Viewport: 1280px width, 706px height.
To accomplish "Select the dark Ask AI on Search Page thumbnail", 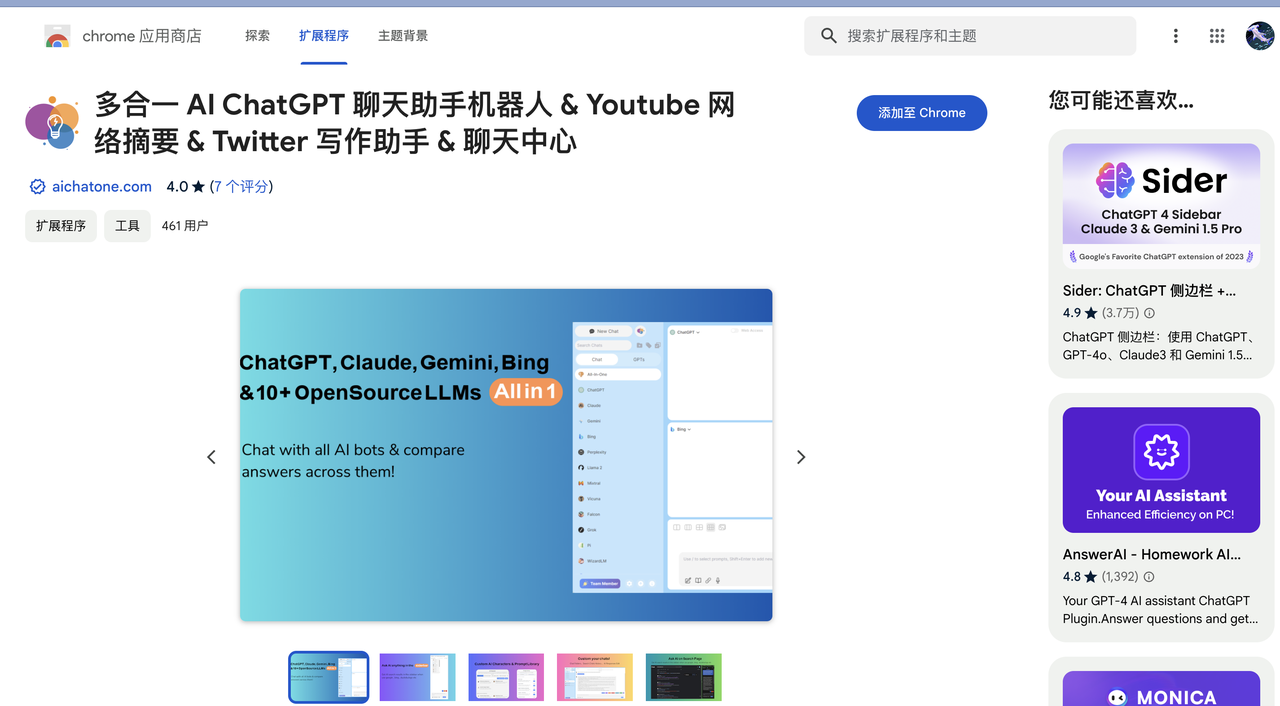I will (x=684, y=677).
